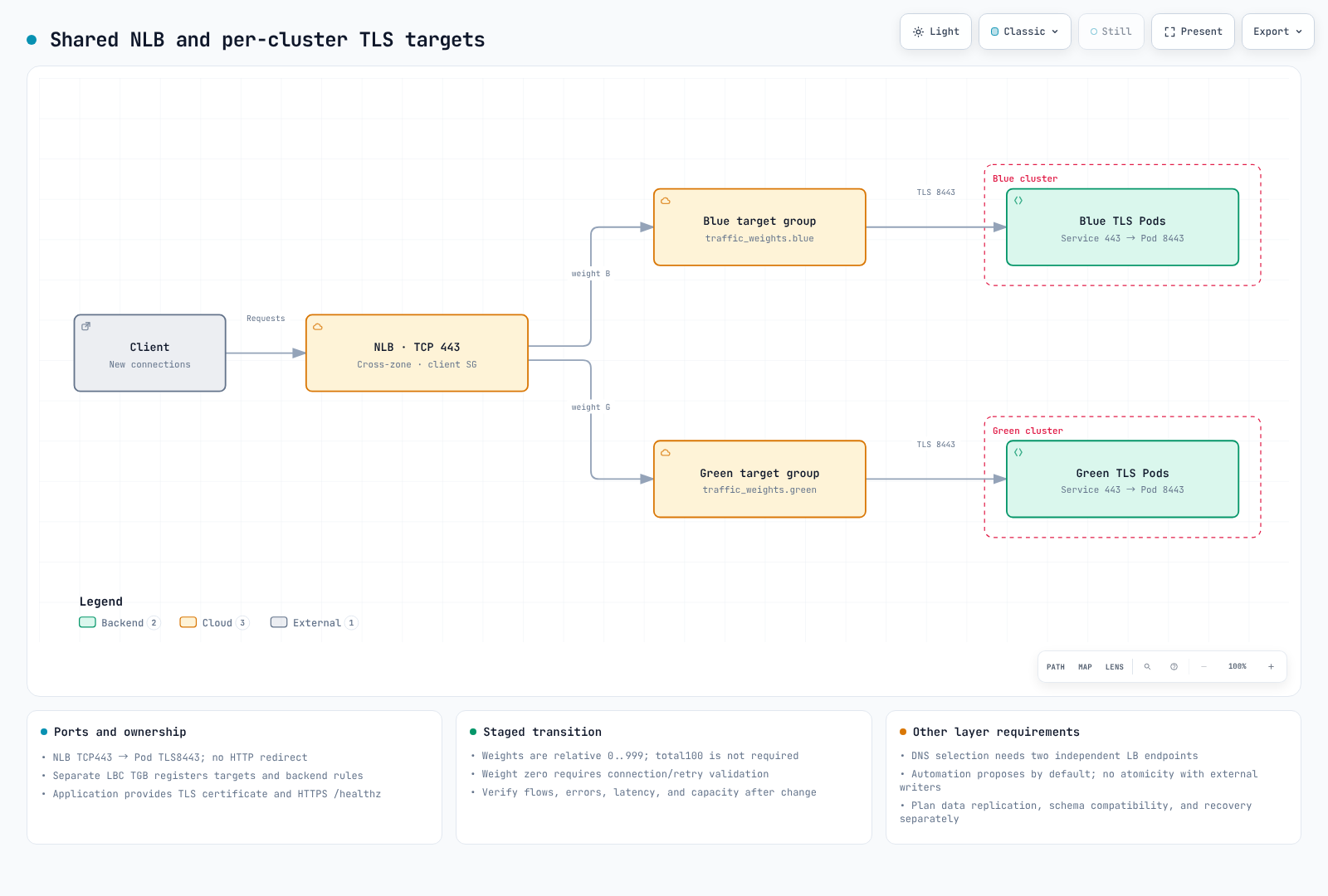The height and width of the screenshot is (896, 1328).
Task: Select the Green TLS Pods node
Action: [x=1122, y=479]
